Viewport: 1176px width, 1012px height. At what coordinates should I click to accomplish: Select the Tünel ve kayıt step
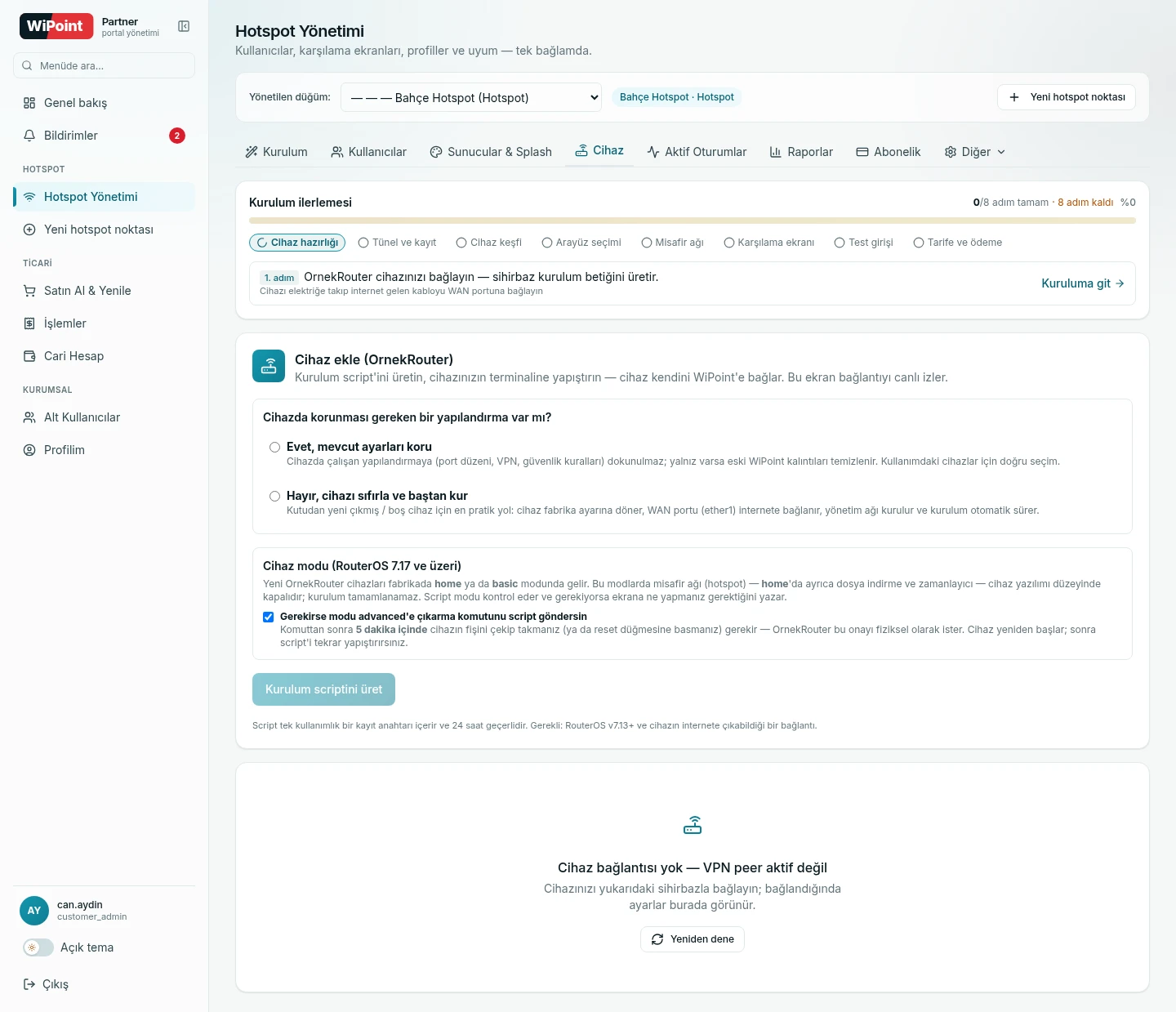[397, 243]
